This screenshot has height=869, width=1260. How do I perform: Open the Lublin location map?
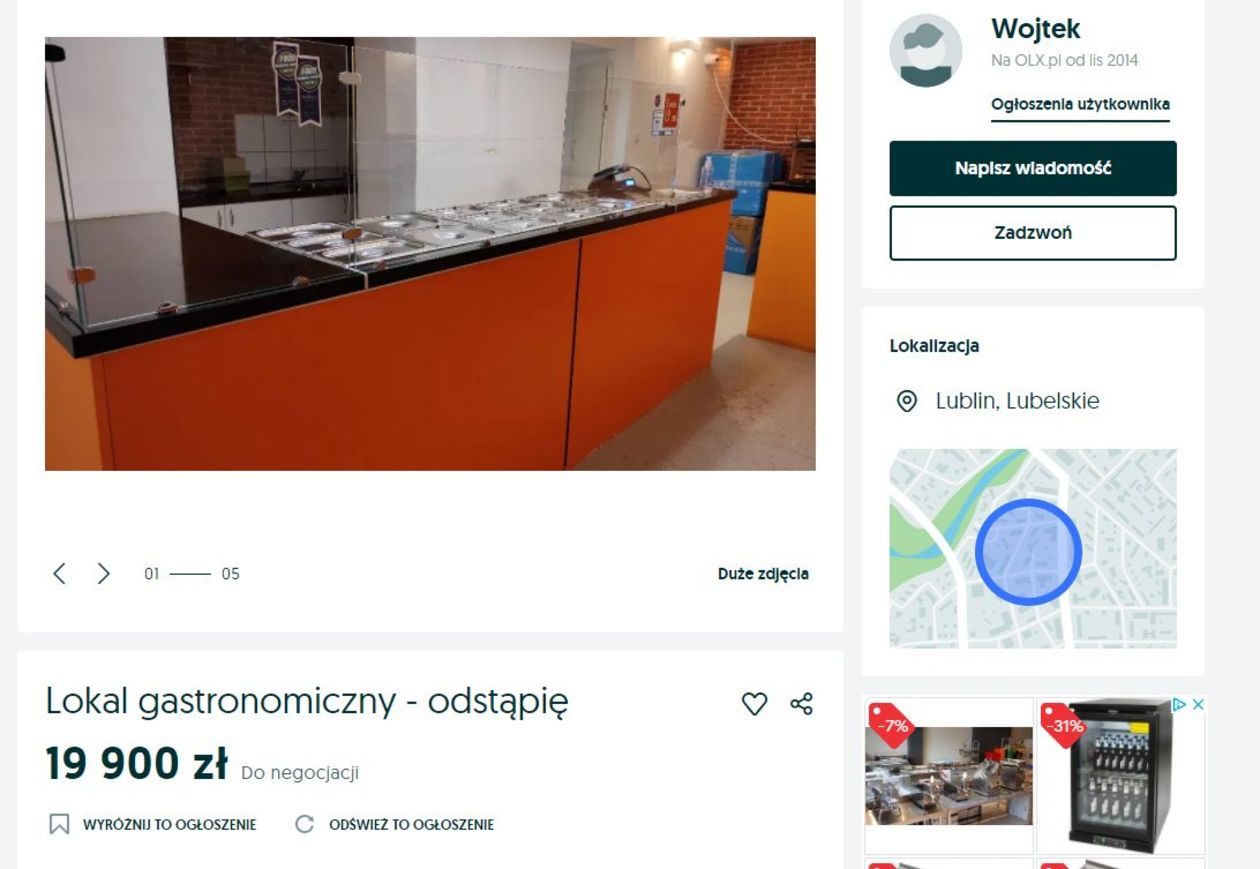[1033, 548]
